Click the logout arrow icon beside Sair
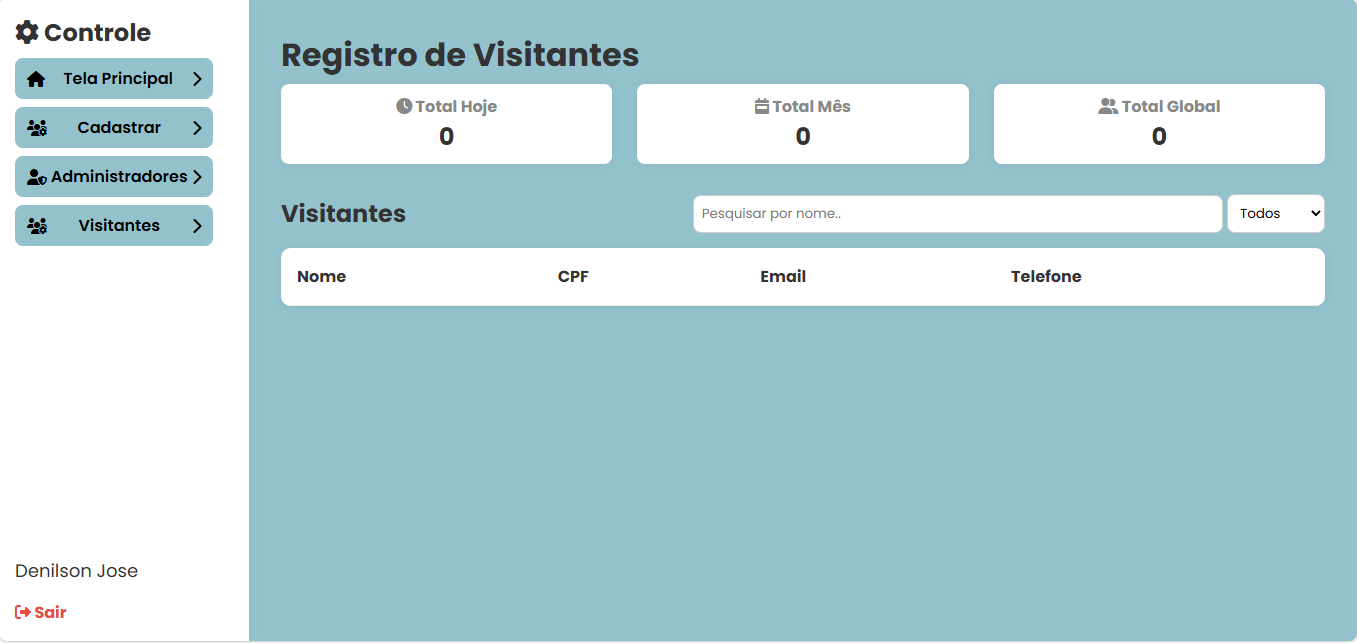 23,612
